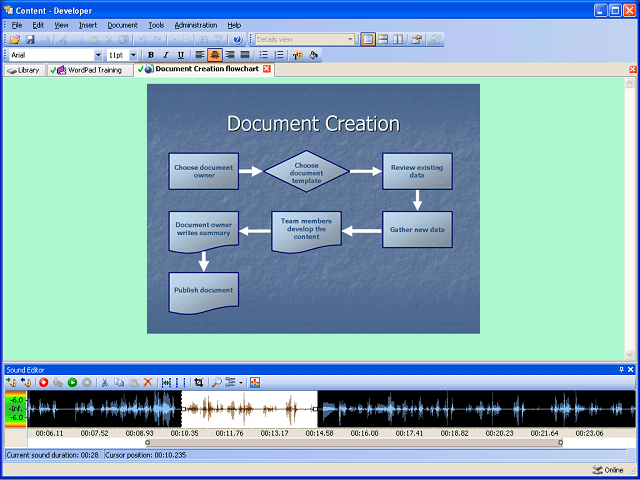Click the paint bucket background color icon

[x=313, y=55]
